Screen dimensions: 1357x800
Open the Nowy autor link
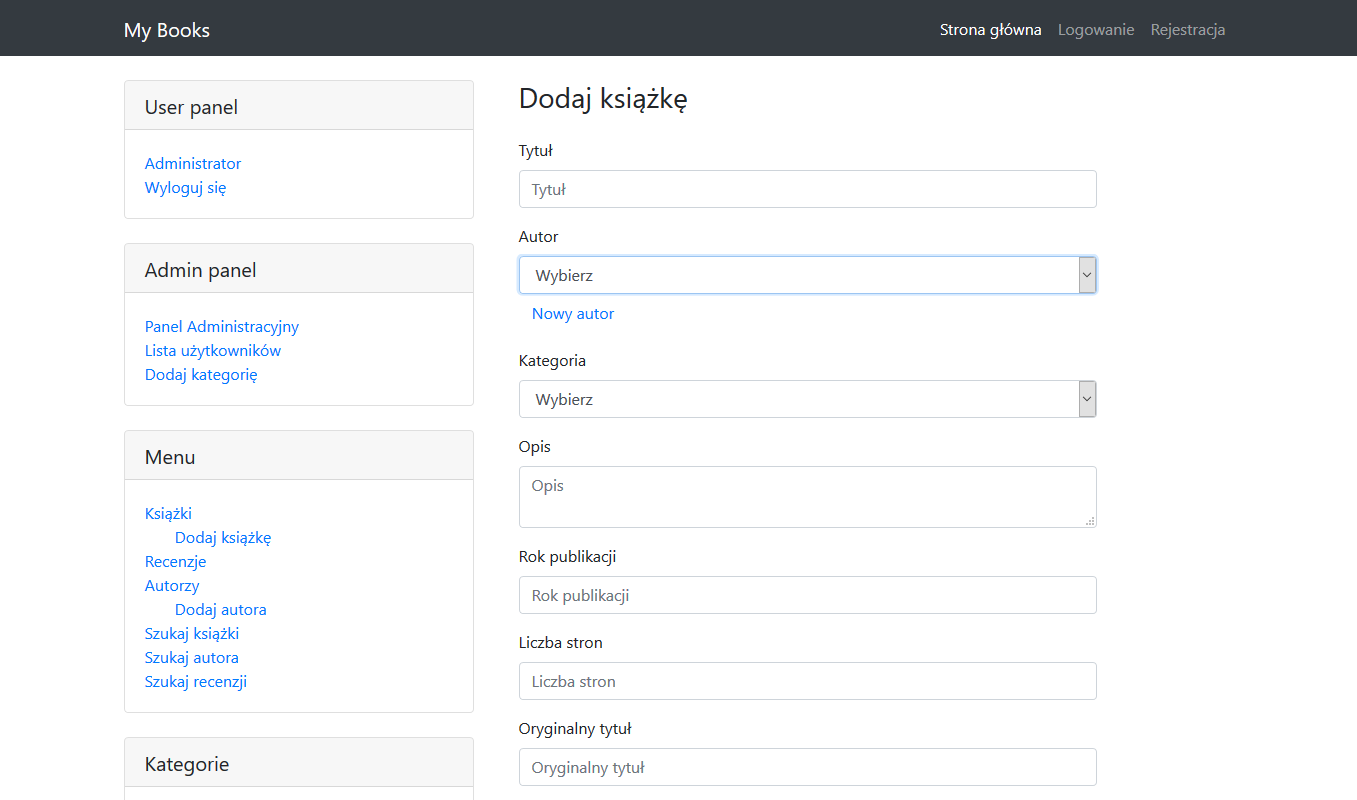[573, 314]
